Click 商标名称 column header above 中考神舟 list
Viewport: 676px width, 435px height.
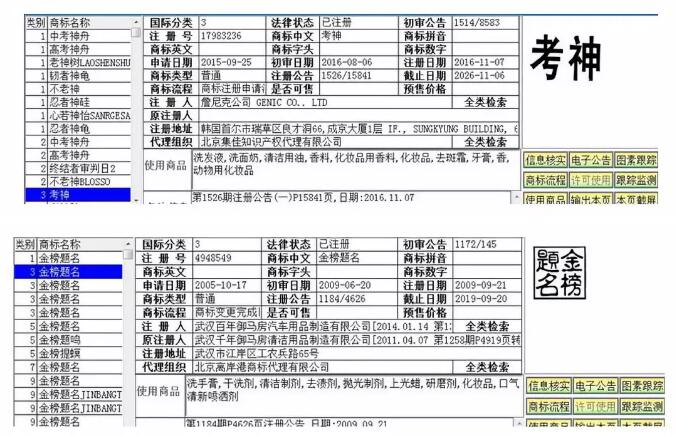click(89, 22)
